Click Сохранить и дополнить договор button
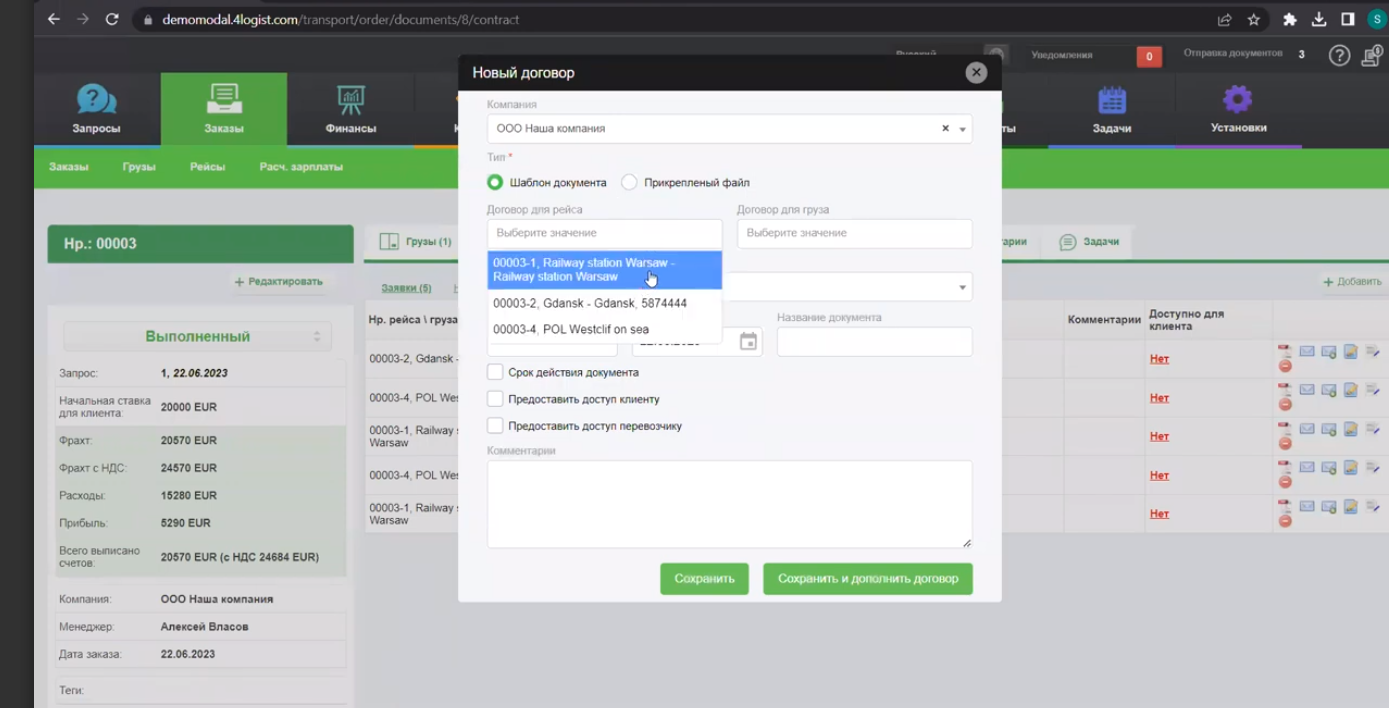Screen dimensions: 1389x708 click(868, 579)
